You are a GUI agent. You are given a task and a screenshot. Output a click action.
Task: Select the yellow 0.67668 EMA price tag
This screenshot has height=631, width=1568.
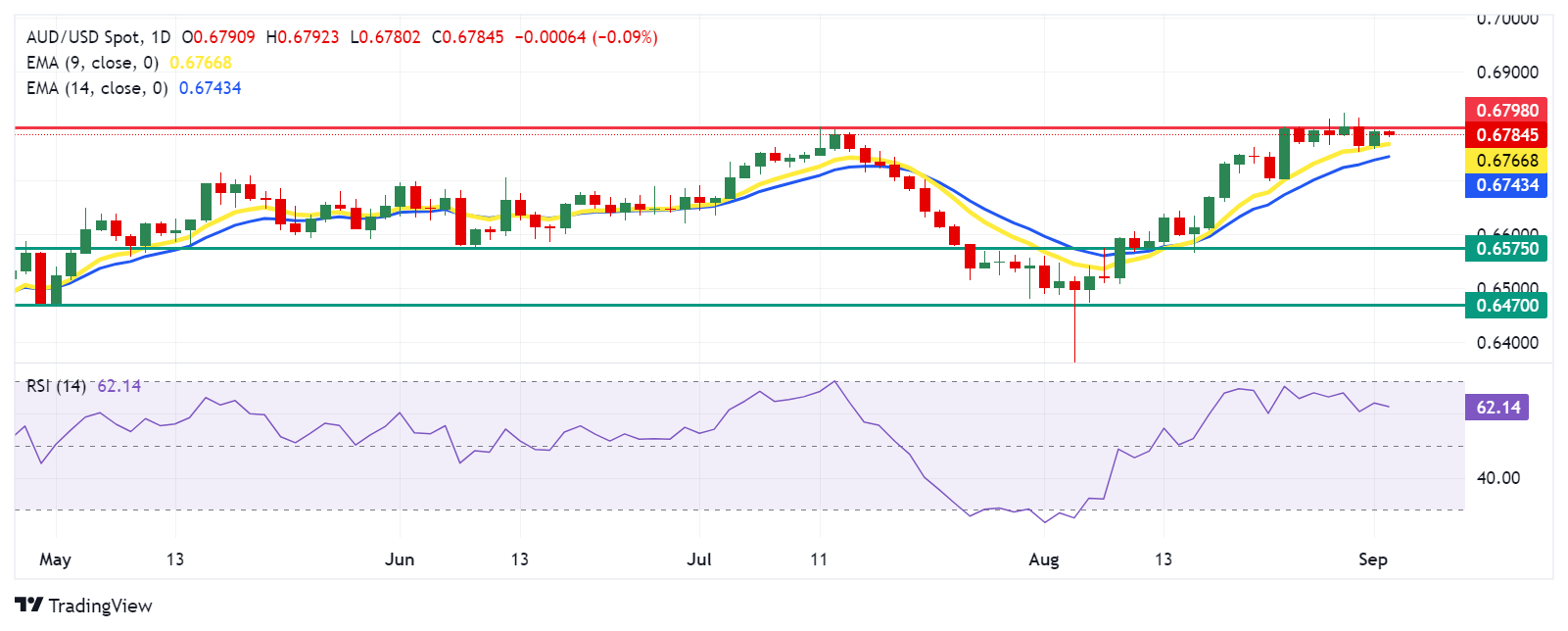tap(1506, 161)
